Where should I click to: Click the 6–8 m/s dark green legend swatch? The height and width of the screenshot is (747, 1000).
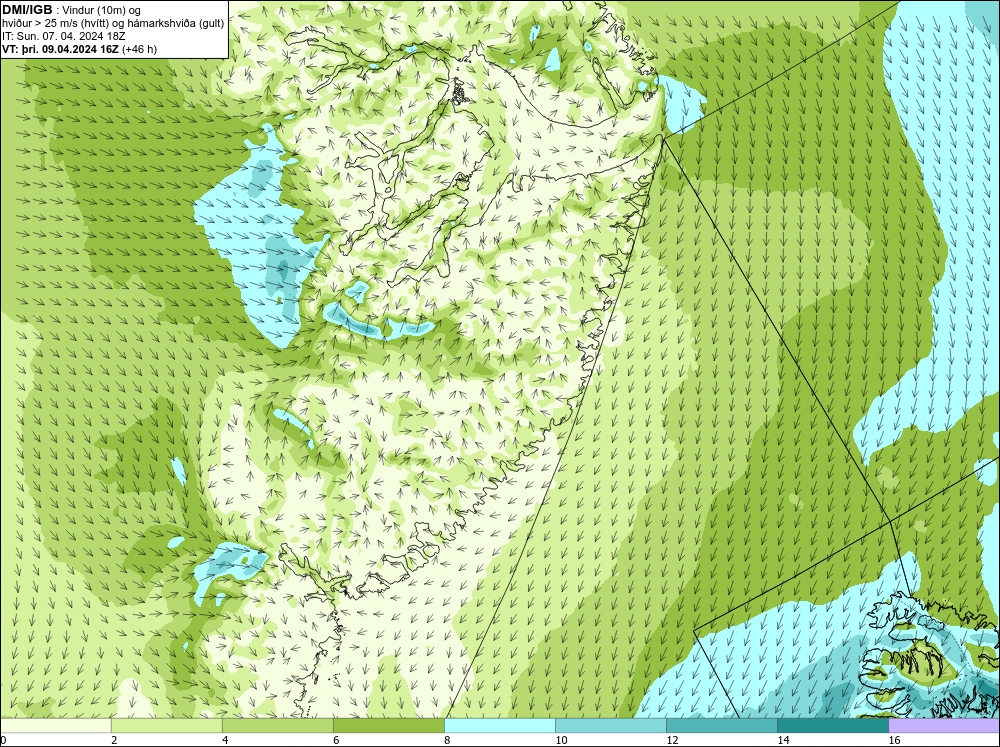[x=389, y=725]
